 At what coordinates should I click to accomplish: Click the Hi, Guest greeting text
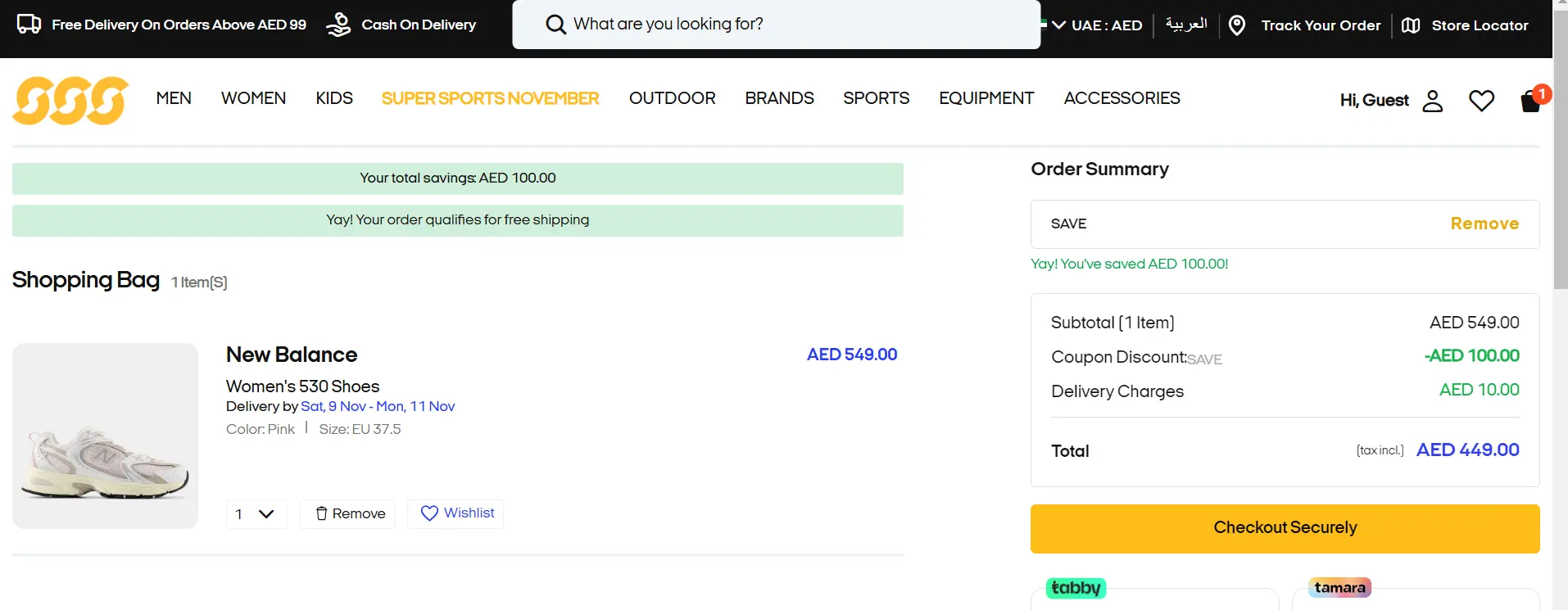point(1374,100)
